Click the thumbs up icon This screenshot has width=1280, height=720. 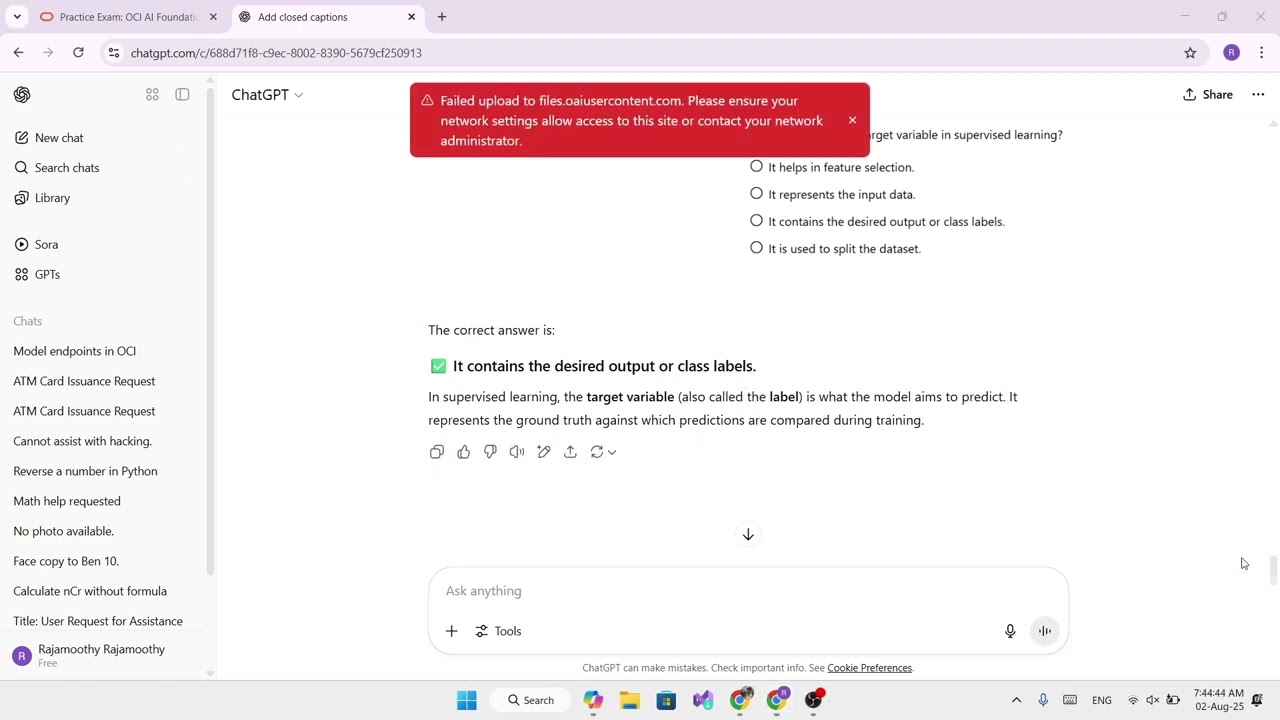tap(463, 452)
